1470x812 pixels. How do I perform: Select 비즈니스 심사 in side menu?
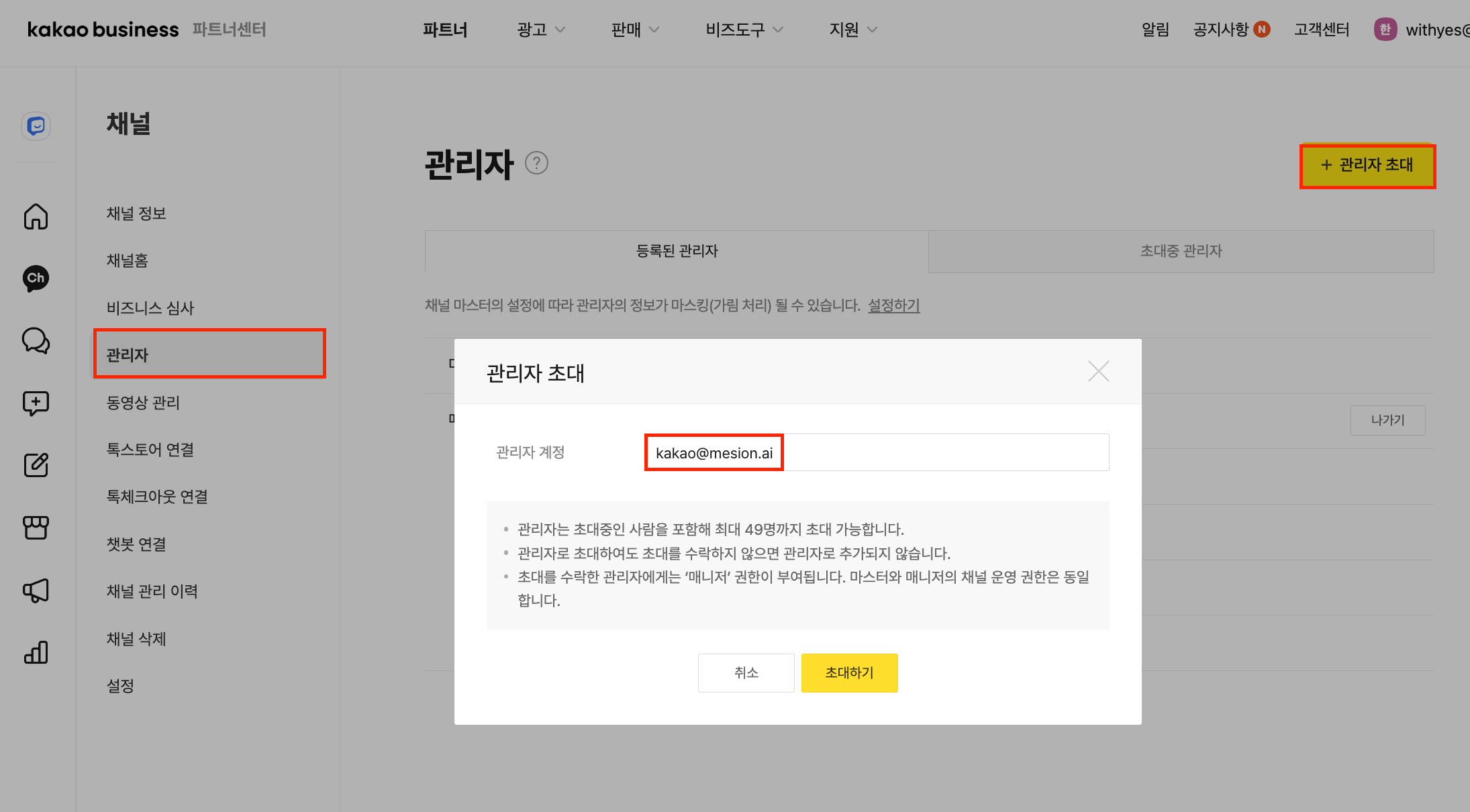[150, 308]
